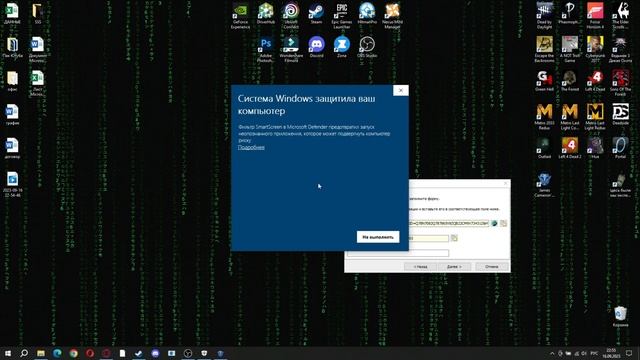Select A NOT Troll Game desktop icon
This screenshot has width=640, height=360.
tap(570, 49)
